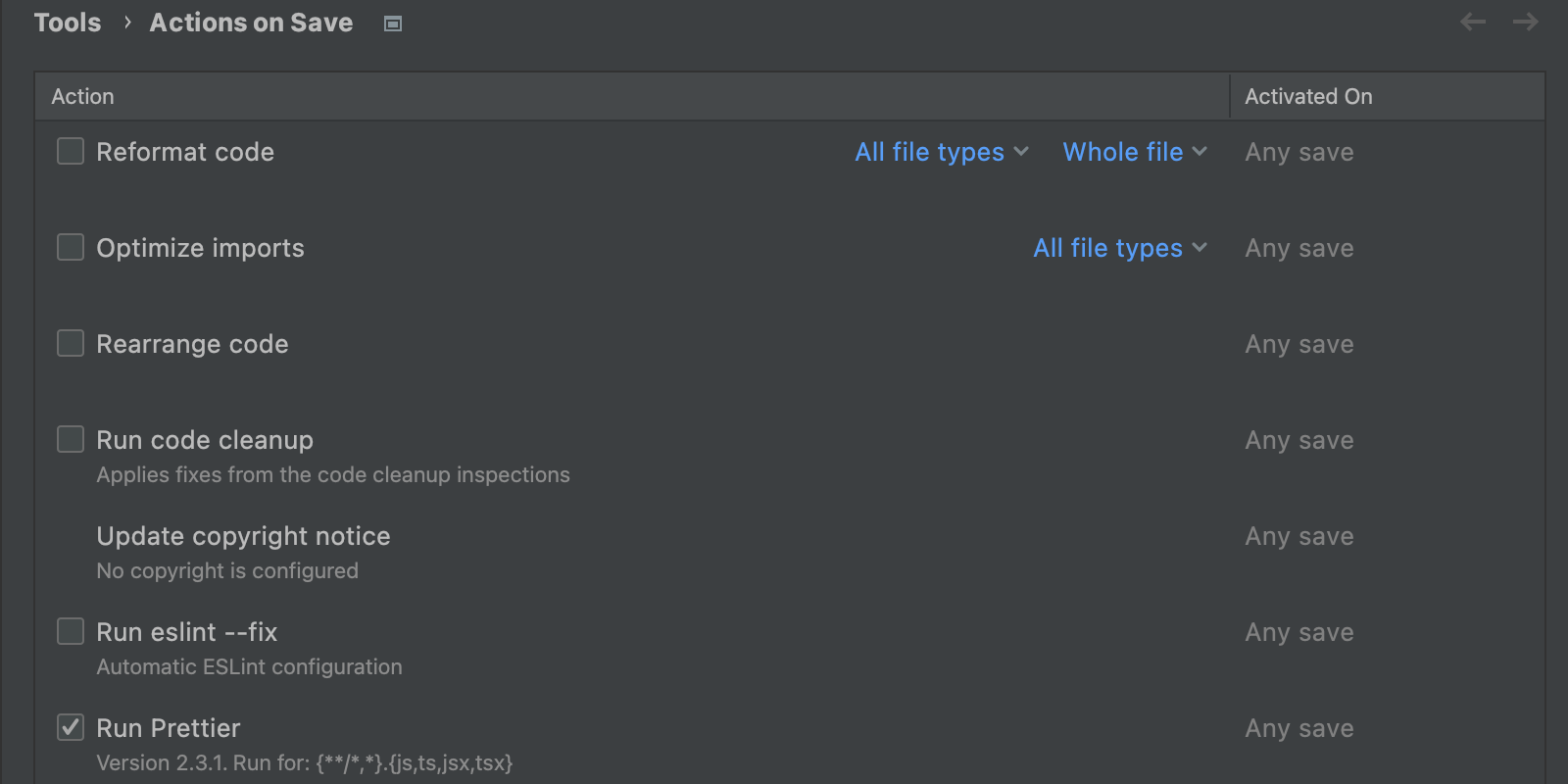Click Any save for Run Prettier
This screenshot has width=1568, height=784.
coord(1299,728)
